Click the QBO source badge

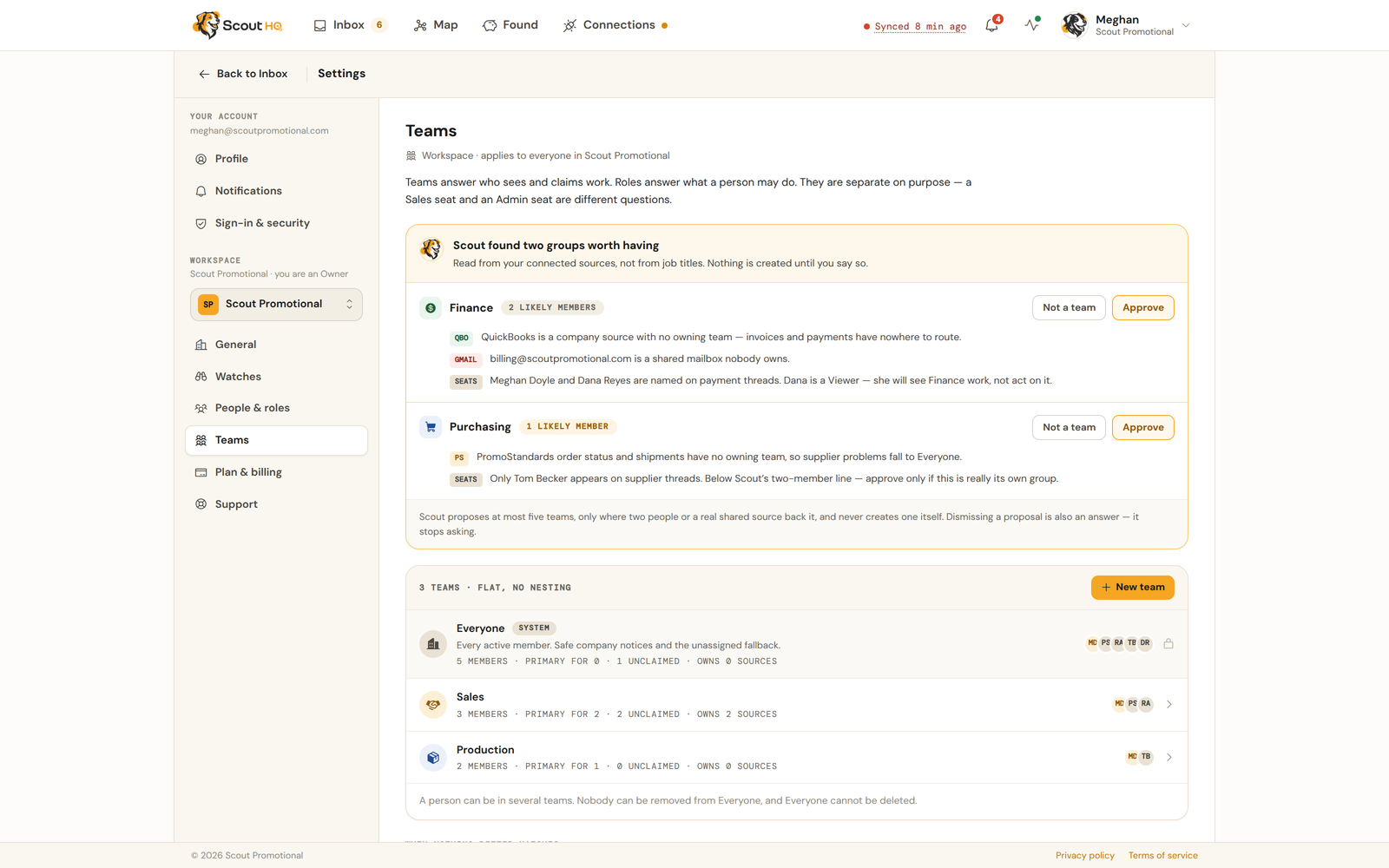pos(462,338)
